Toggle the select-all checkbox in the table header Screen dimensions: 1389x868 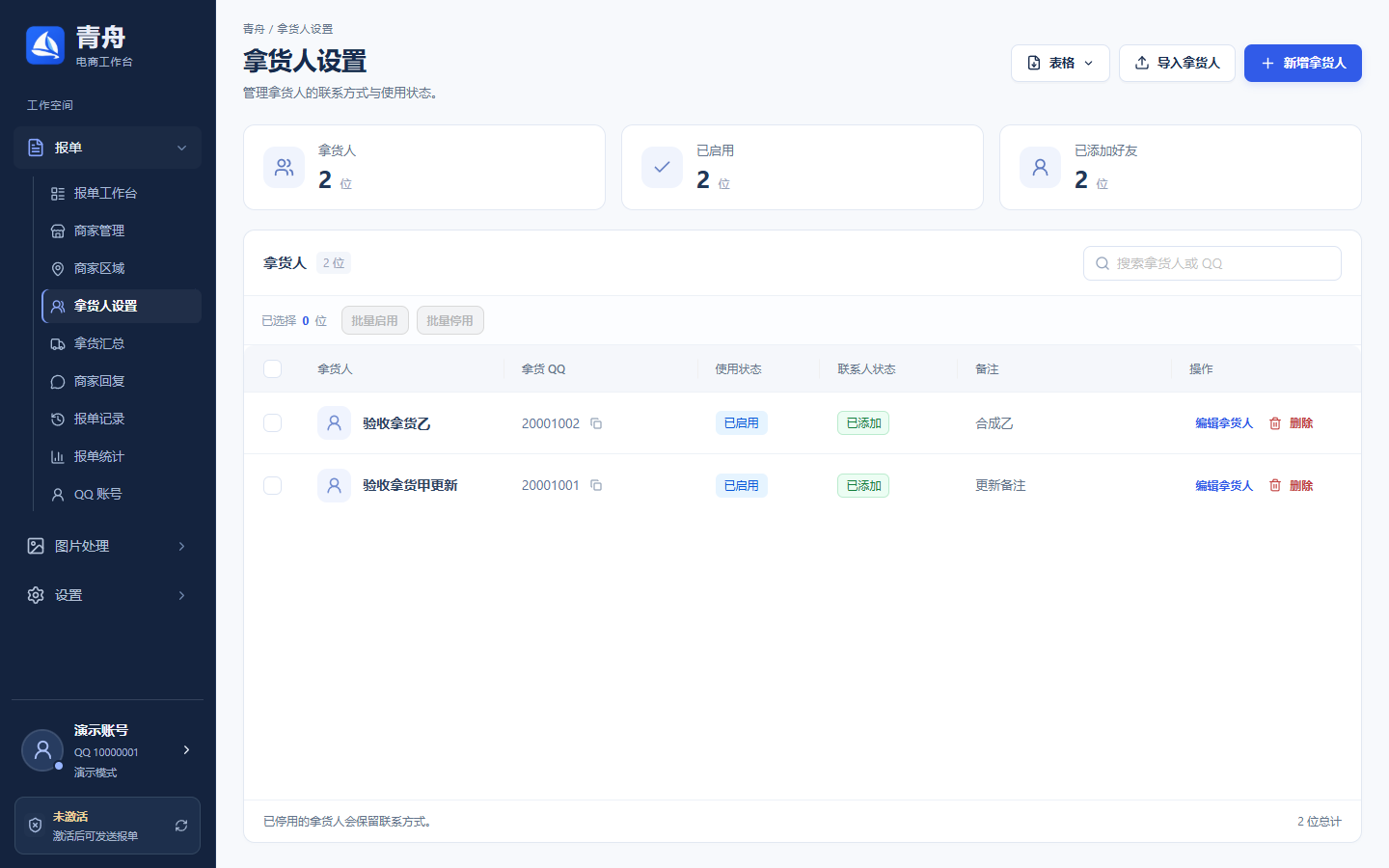tap(273, 368)
